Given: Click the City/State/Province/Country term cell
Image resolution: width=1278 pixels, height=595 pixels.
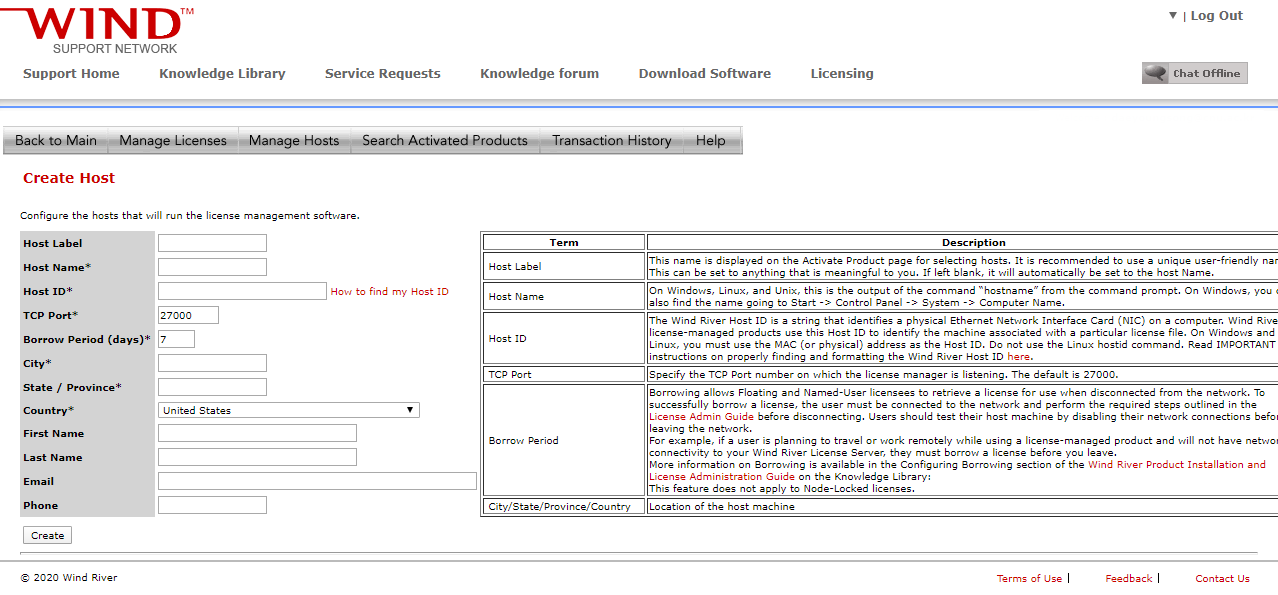Looking at the screenshot, I should coord(564,507).
